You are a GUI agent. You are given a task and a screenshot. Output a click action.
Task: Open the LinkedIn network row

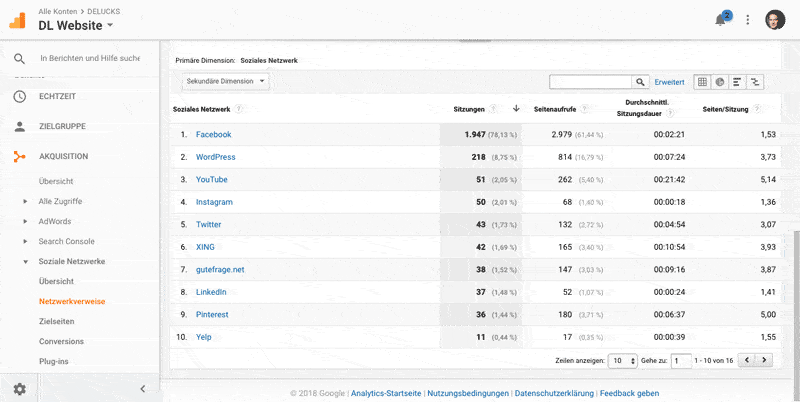click(x=211, y=292)
